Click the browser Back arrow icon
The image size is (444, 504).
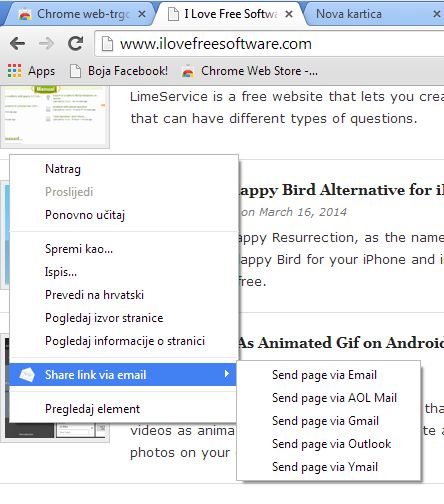click(17, 43)
